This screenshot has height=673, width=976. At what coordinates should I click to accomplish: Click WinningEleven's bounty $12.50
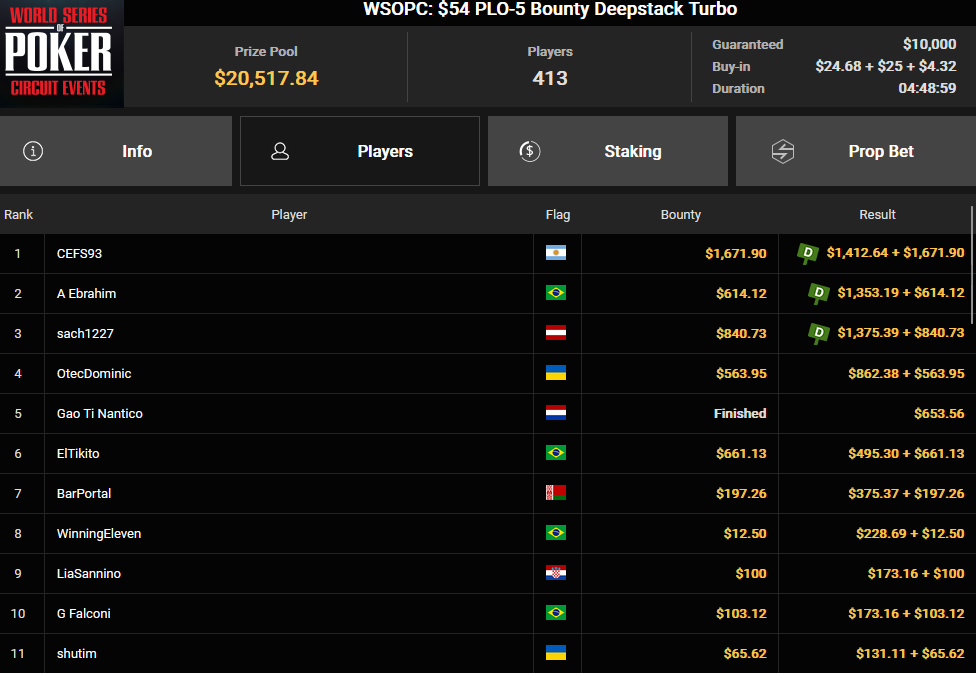click(x=744, y=534)
